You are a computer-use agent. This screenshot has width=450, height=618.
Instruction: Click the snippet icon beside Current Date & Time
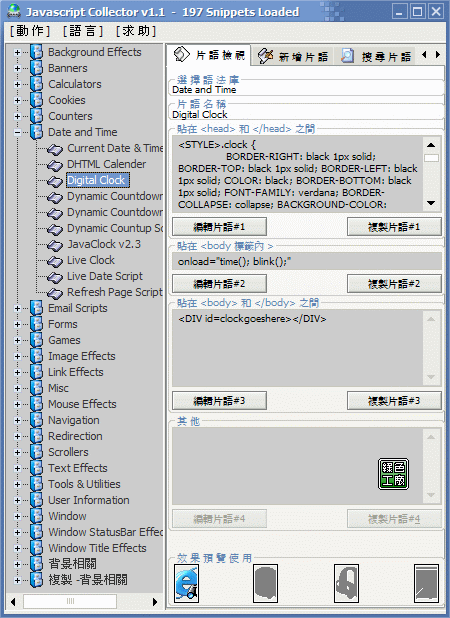pos(55,149)
